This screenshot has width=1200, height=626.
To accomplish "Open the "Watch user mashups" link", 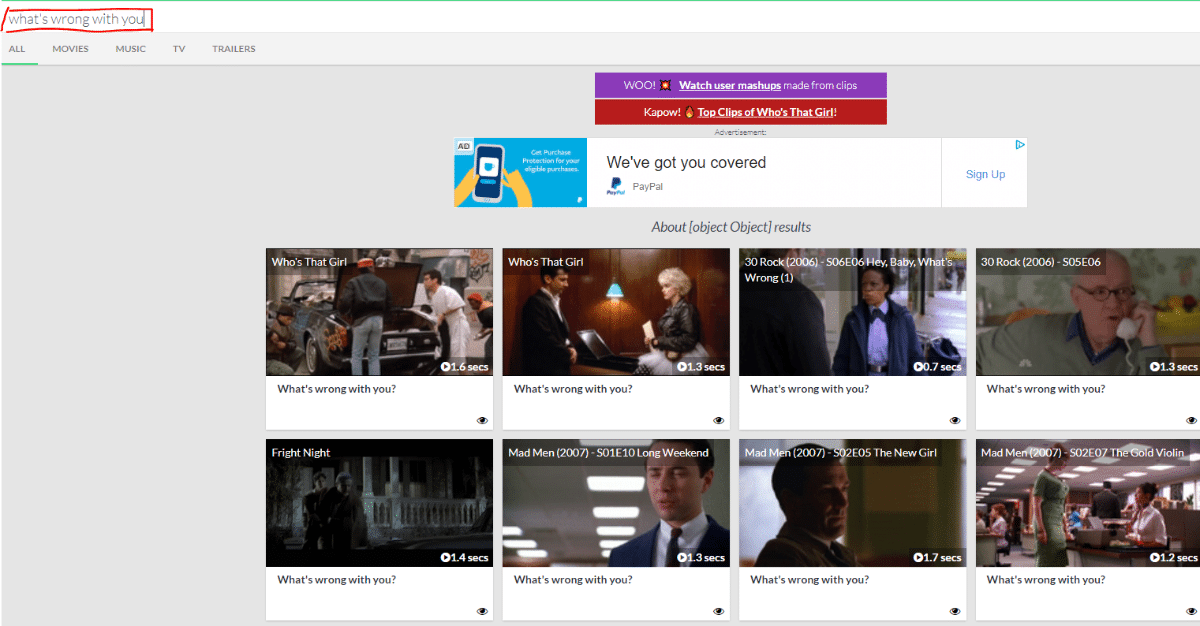I will 730,85.
